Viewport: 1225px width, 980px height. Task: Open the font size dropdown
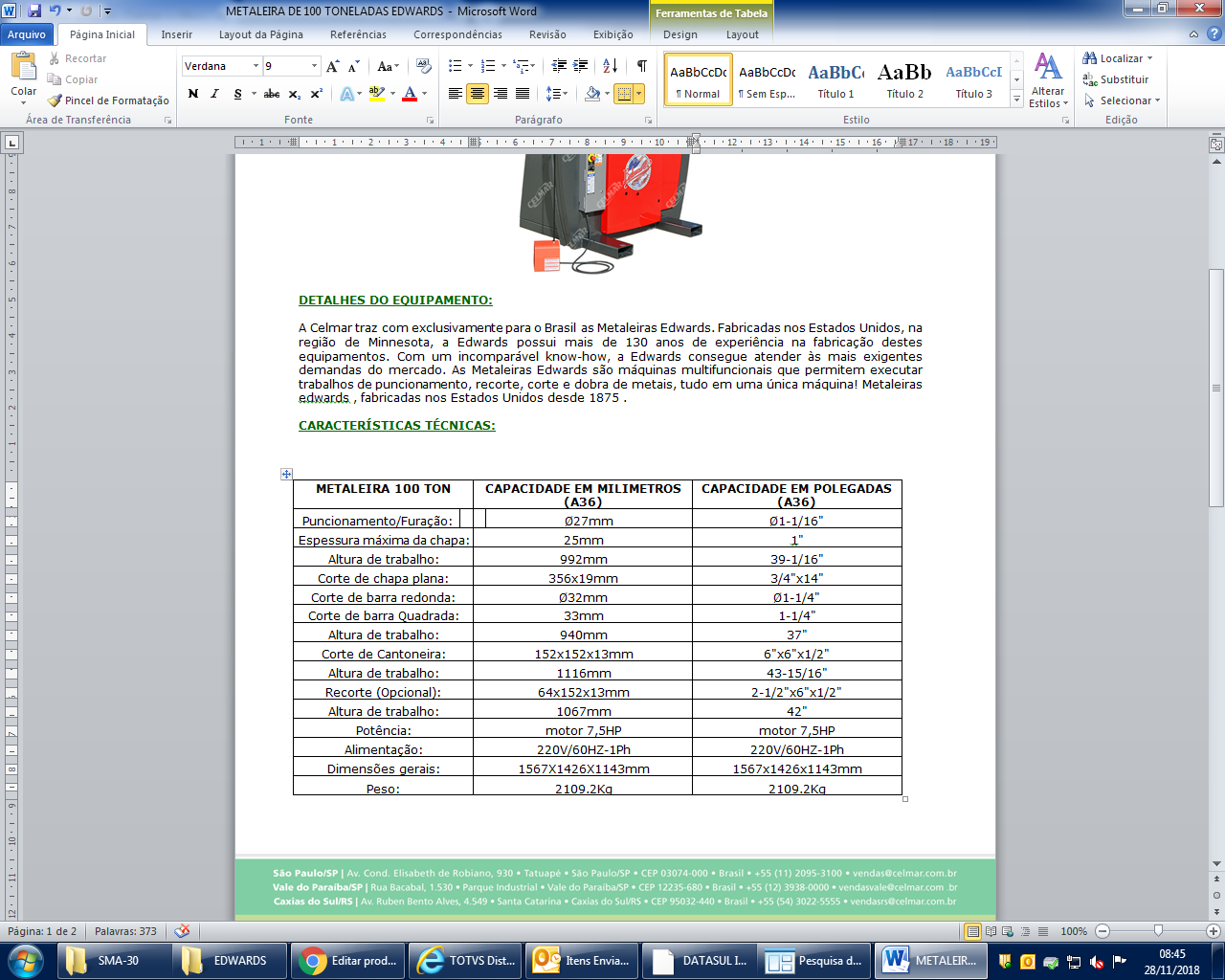[x=314, y=66]
